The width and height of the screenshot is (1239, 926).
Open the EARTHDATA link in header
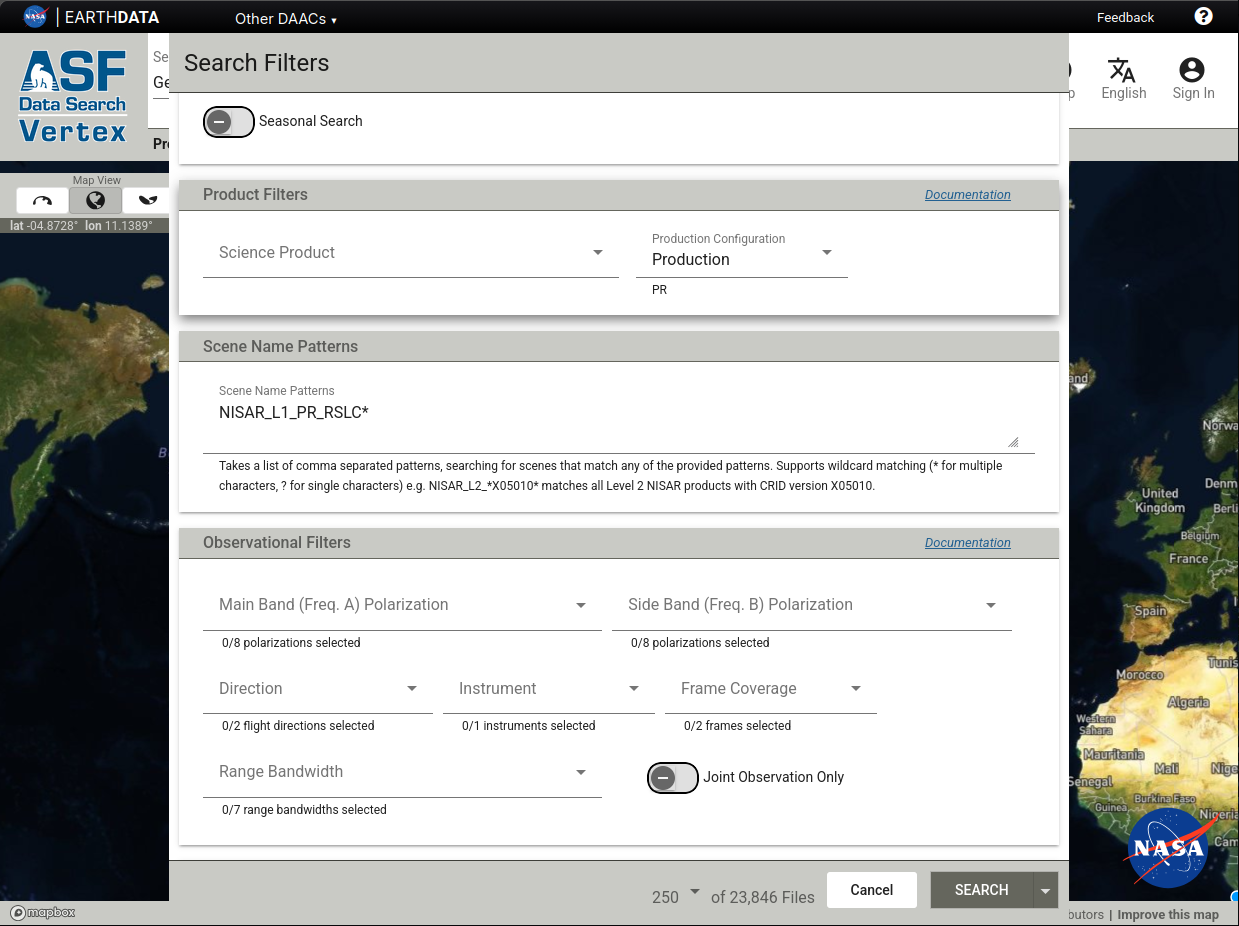coord(112,17)
